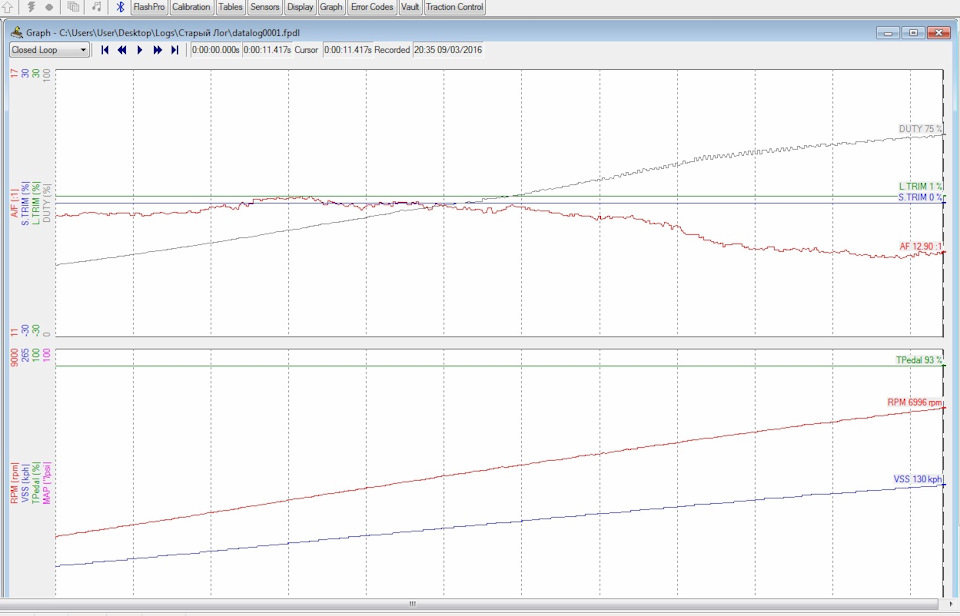The height and width of the screenshot is (616, 960).
Task: Click the VSS 130 kph graph label
Action: coord(918,479)
